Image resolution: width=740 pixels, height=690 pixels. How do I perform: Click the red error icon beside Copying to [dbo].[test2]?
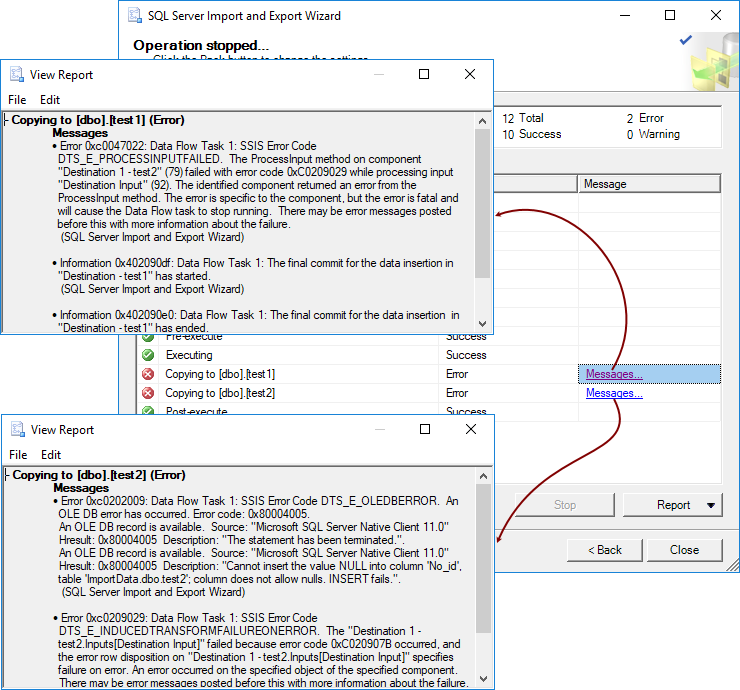click(x=148, y=393)
